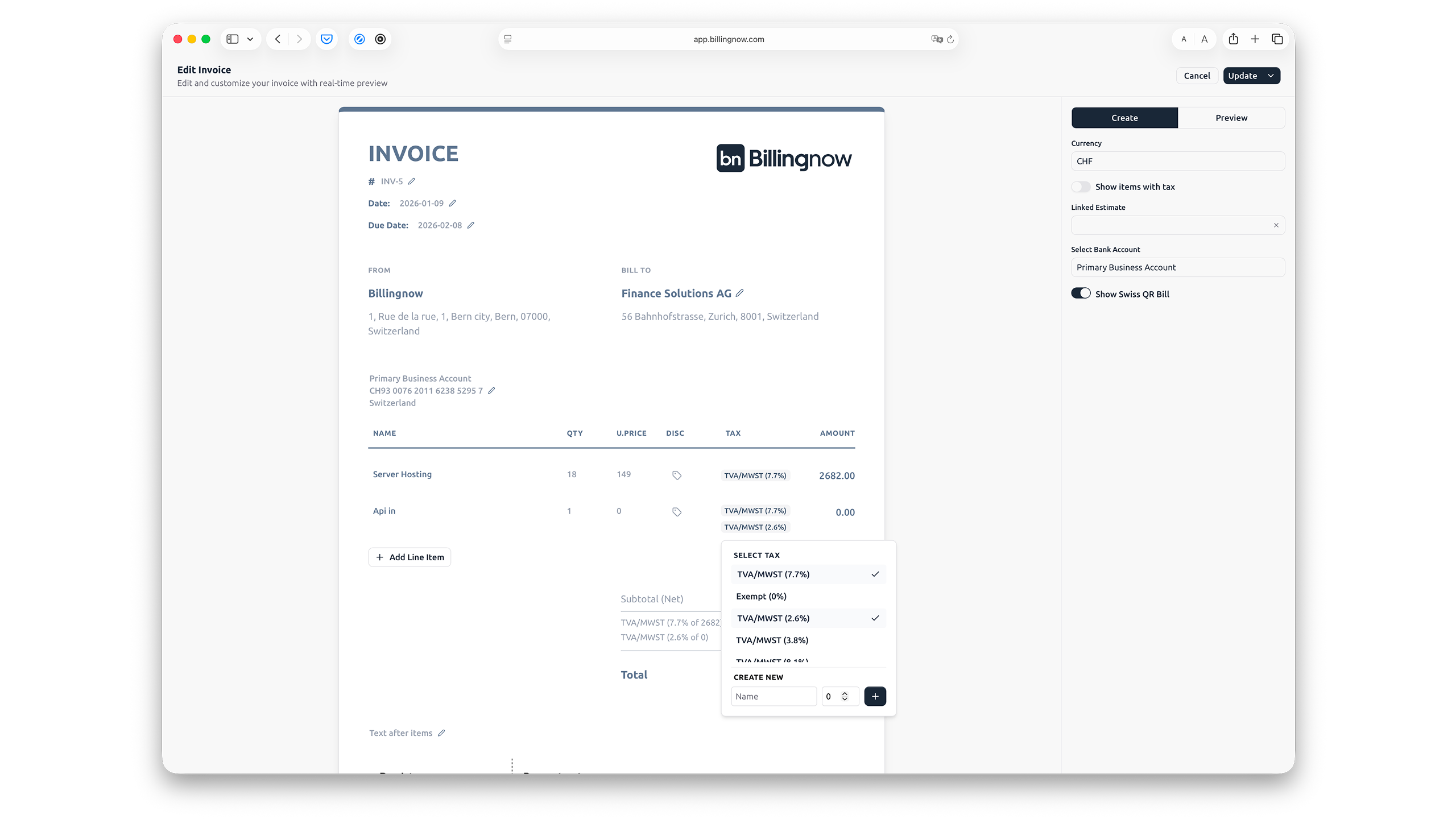Switch to the Preview tab
The height and width of the screenshot is (819, 1456).
[x=1231, y=118]
